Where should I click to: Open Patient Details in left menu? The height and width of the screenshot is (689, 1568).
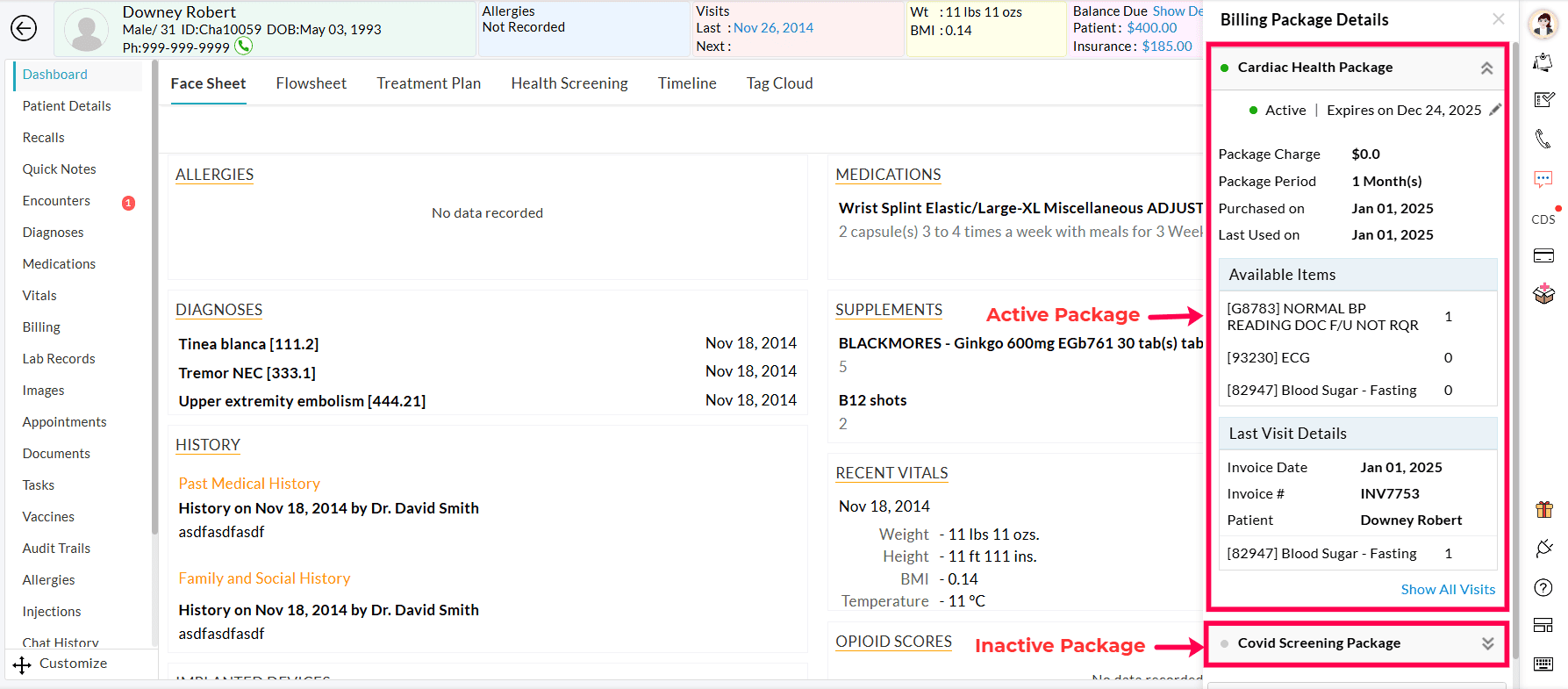tap(67, 106)
